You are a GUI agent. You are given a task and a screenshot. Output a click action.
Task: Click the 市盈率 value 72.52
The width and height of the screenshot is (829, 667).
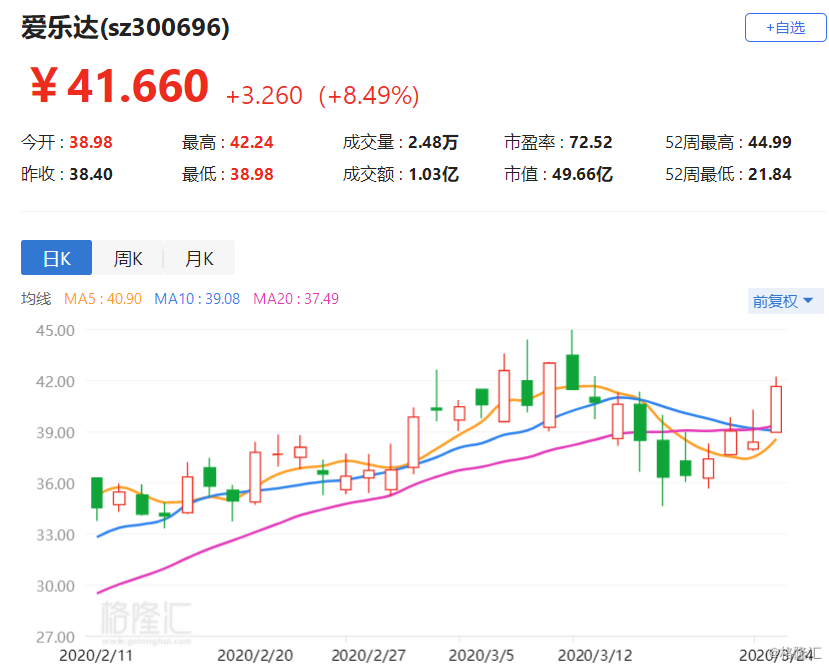coord(591,142)
